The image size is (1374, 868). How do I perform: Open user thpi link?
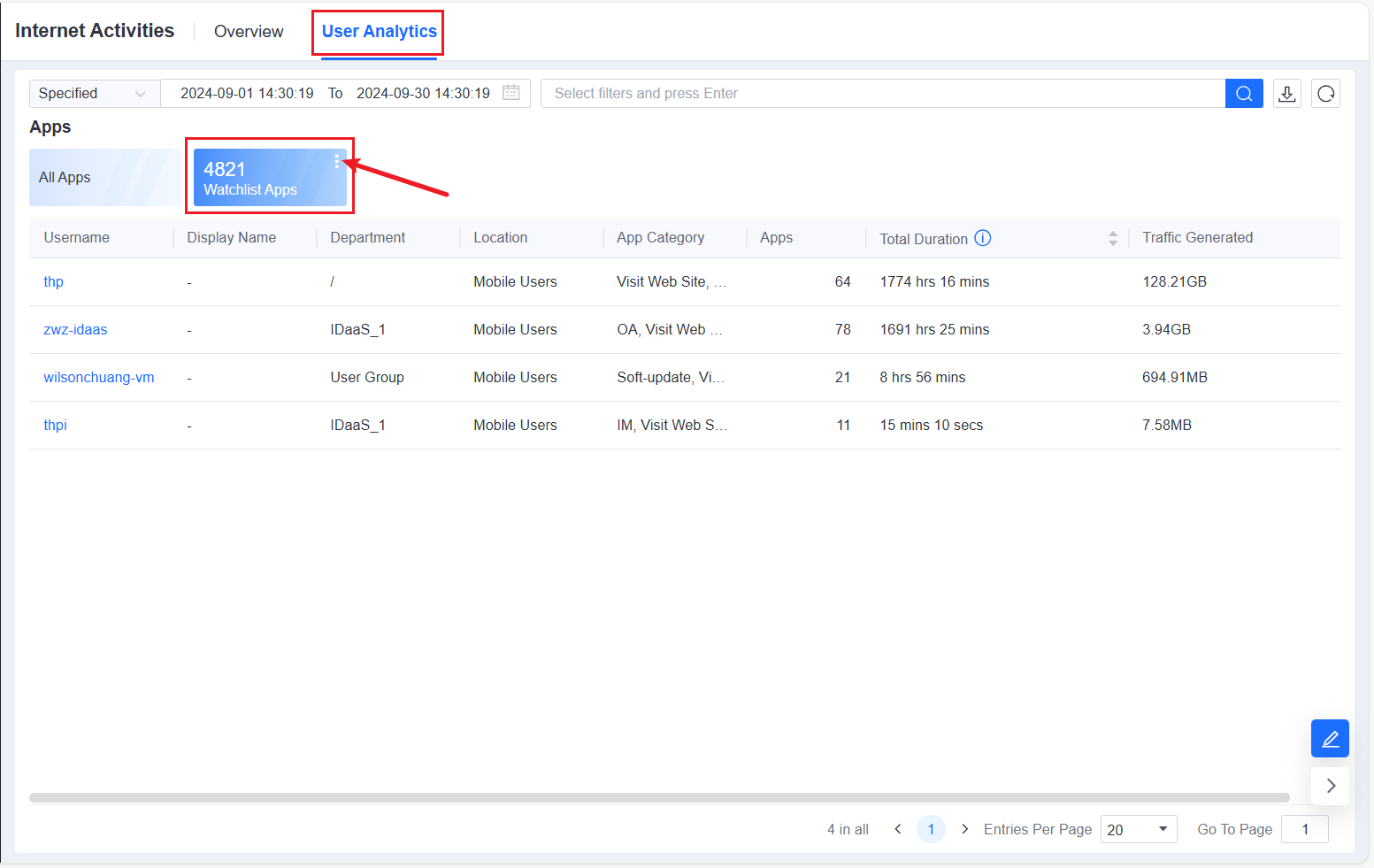tap(55, 425)
